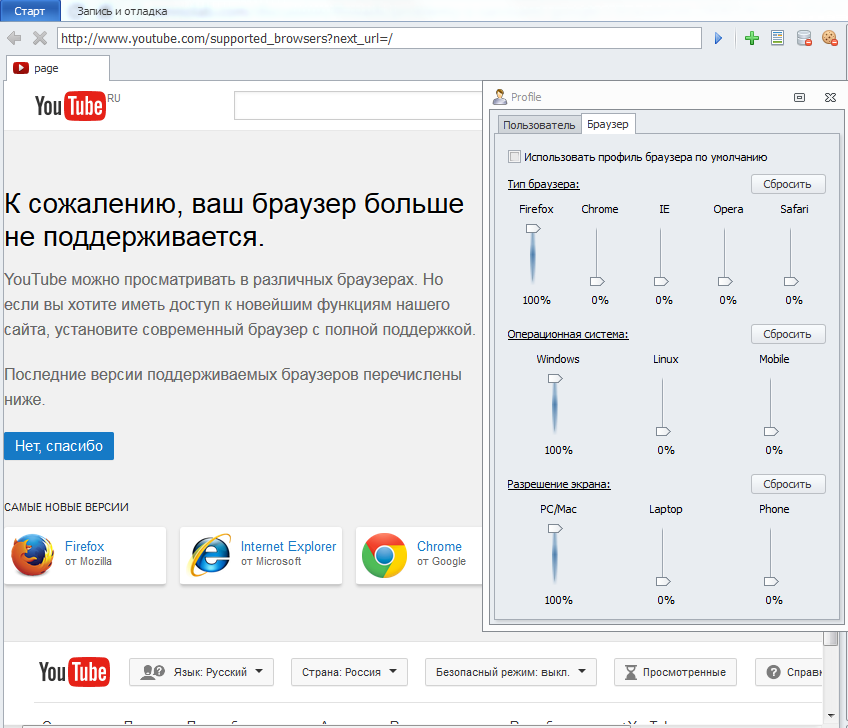Click the Операционная система: label

(x=568, y=334)
